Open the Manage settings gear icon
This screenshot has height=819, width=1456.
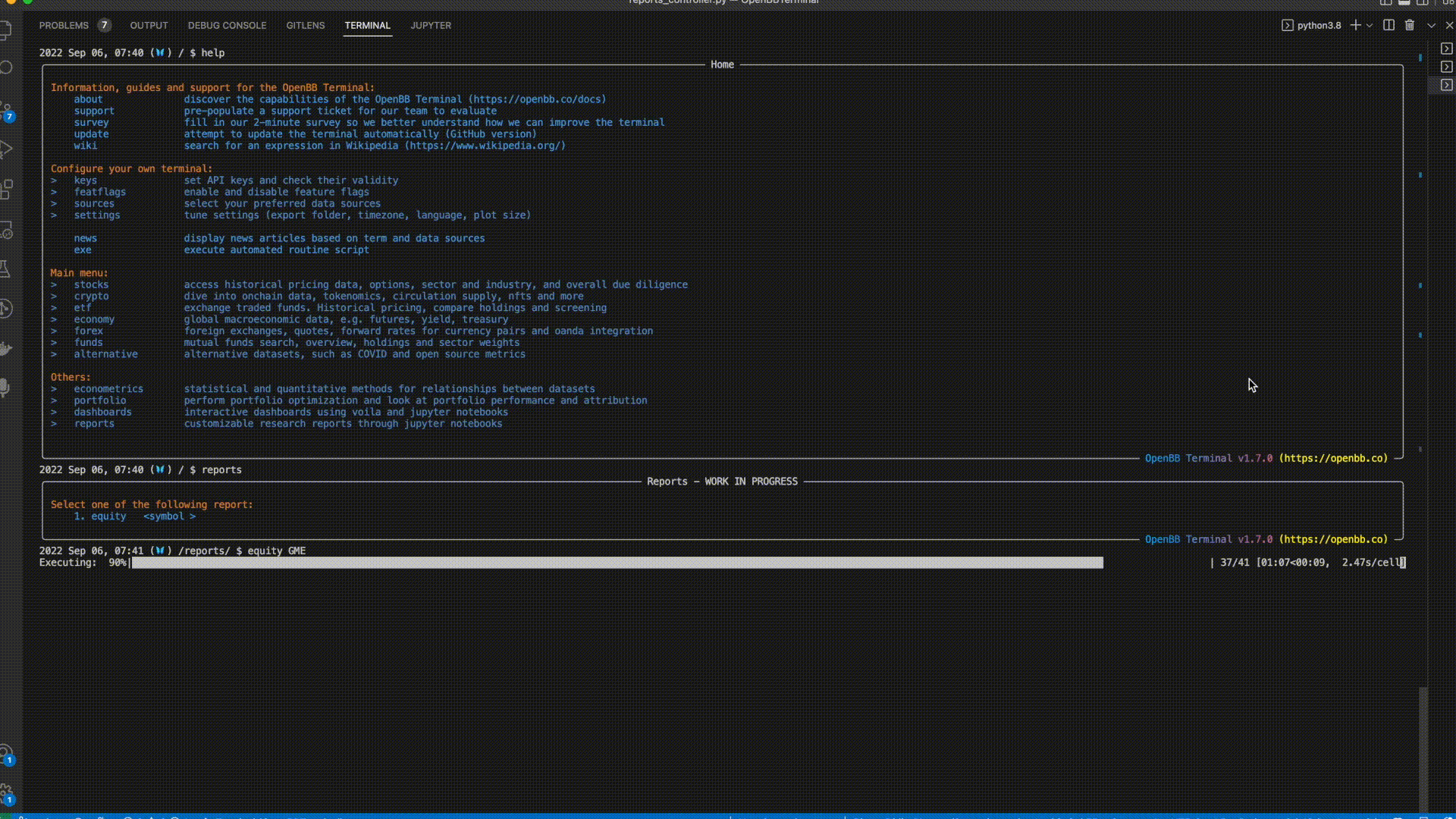click(x=6, y=792)
